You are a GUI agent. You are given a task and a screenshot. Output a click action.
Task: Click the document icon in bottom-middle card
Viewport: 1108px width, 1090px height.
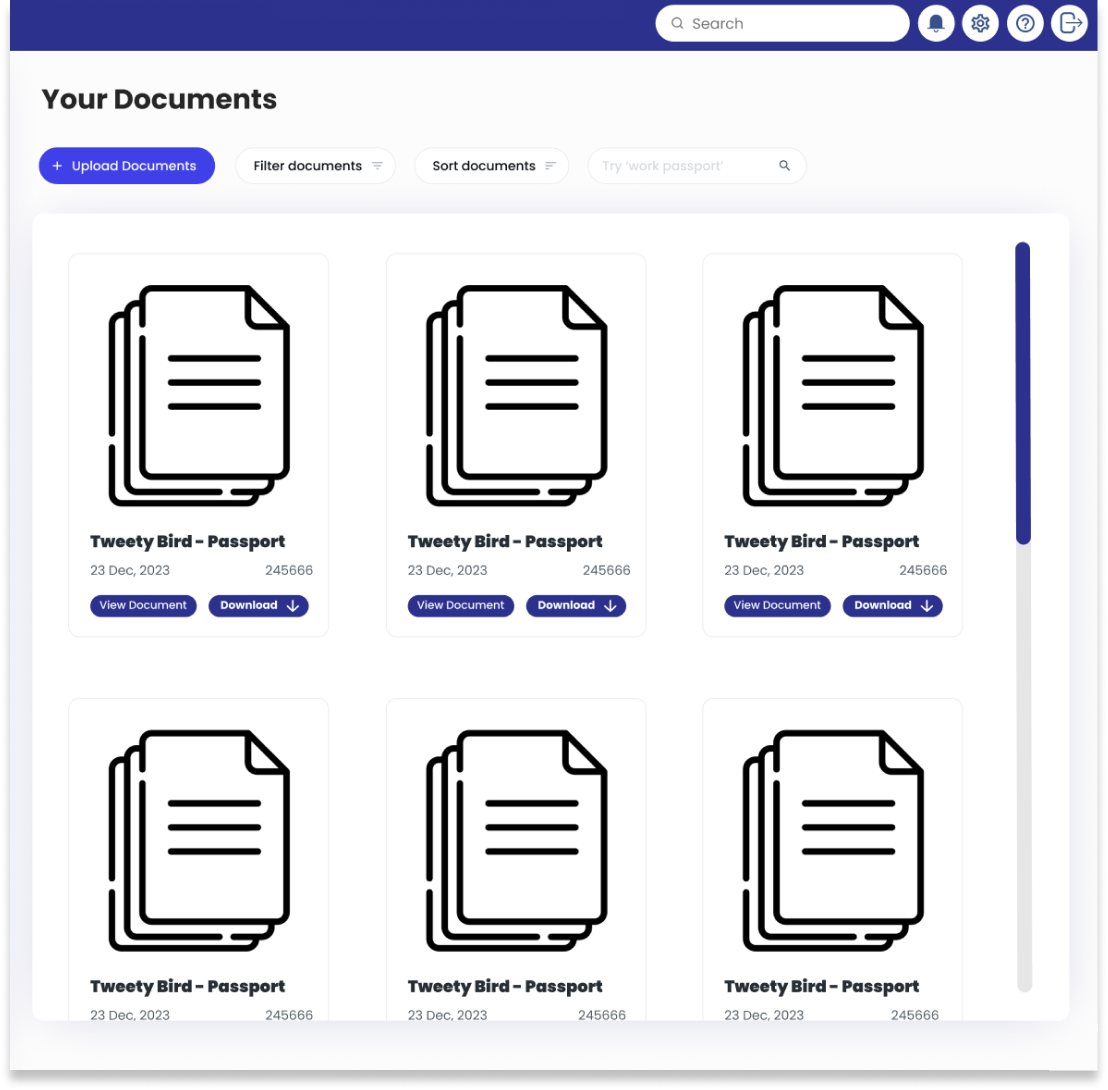pyautogui.click(x=516, y=840)
